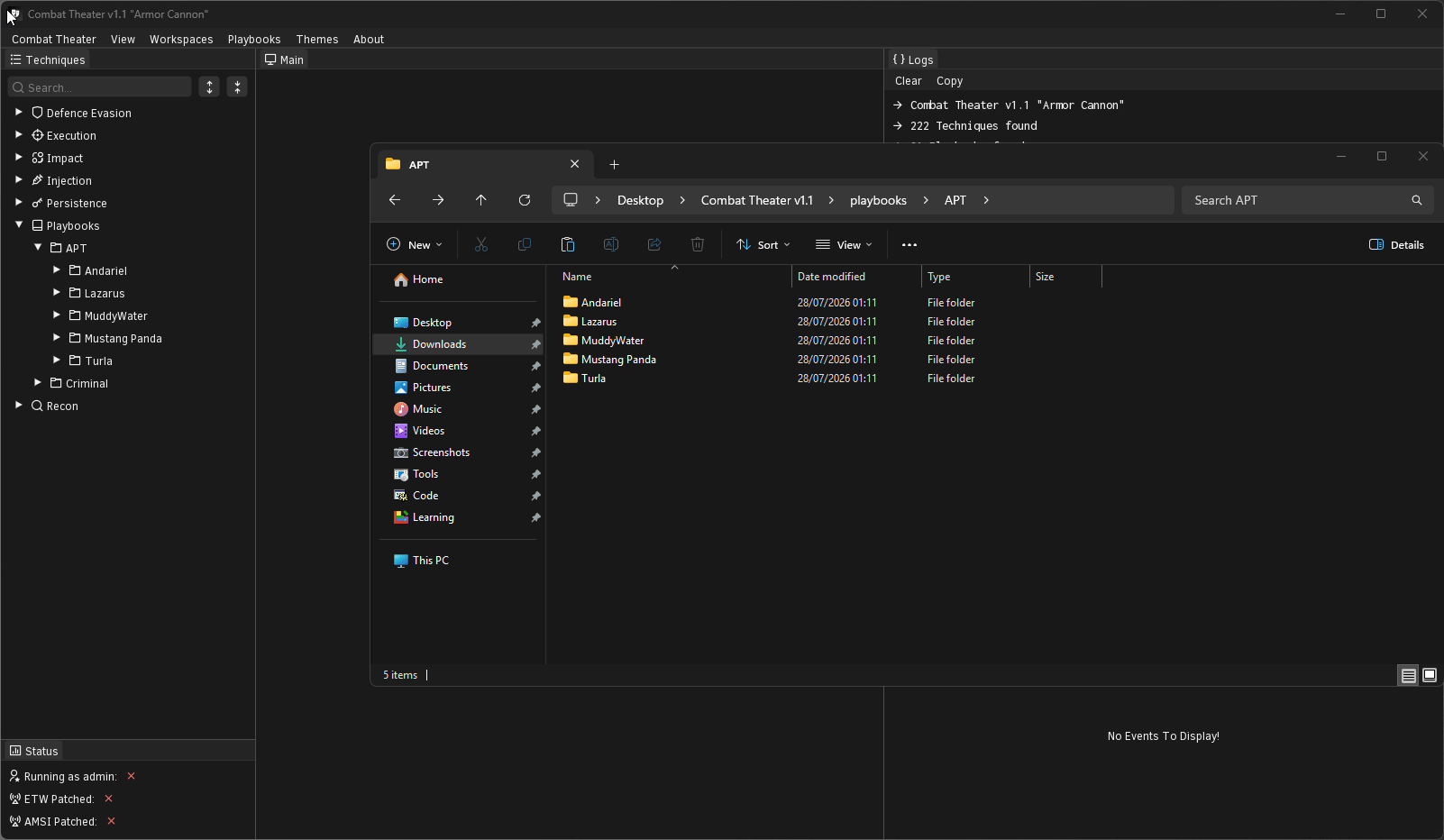The width and height of the screenshot is (1444, 840).
Task: Collapse all techniques tree button
Action: pyautogui.click(x=237, y=87)
